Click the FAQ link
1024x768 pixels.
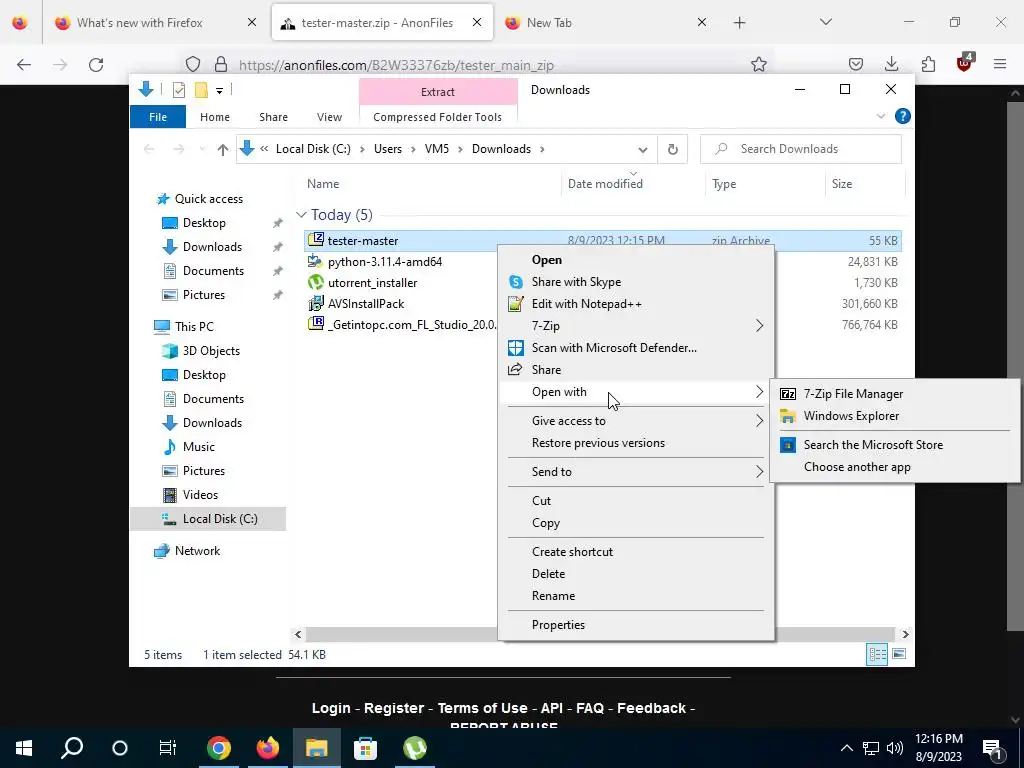590,708
